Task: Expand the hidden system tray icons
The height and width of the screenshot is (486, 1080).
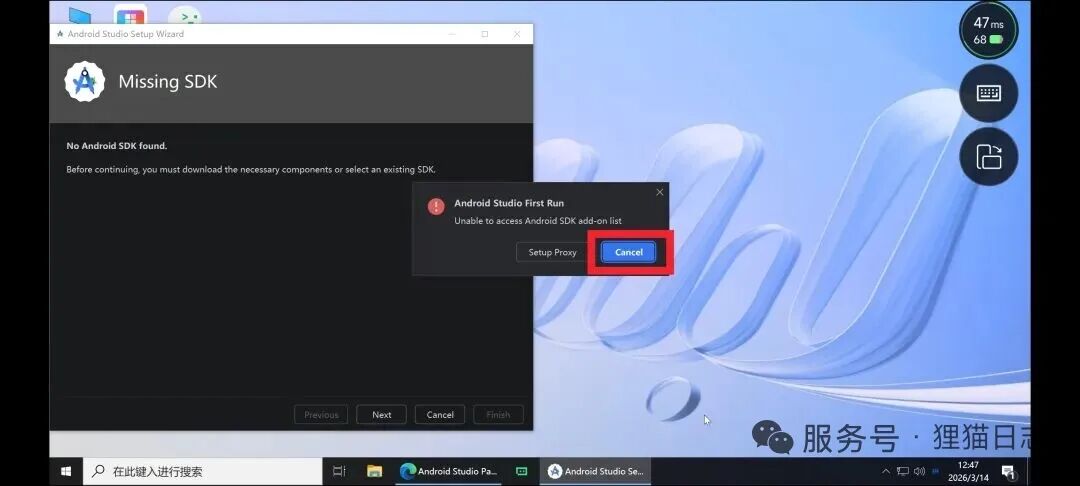Action: pyautogui.click(x=886, y=472)
